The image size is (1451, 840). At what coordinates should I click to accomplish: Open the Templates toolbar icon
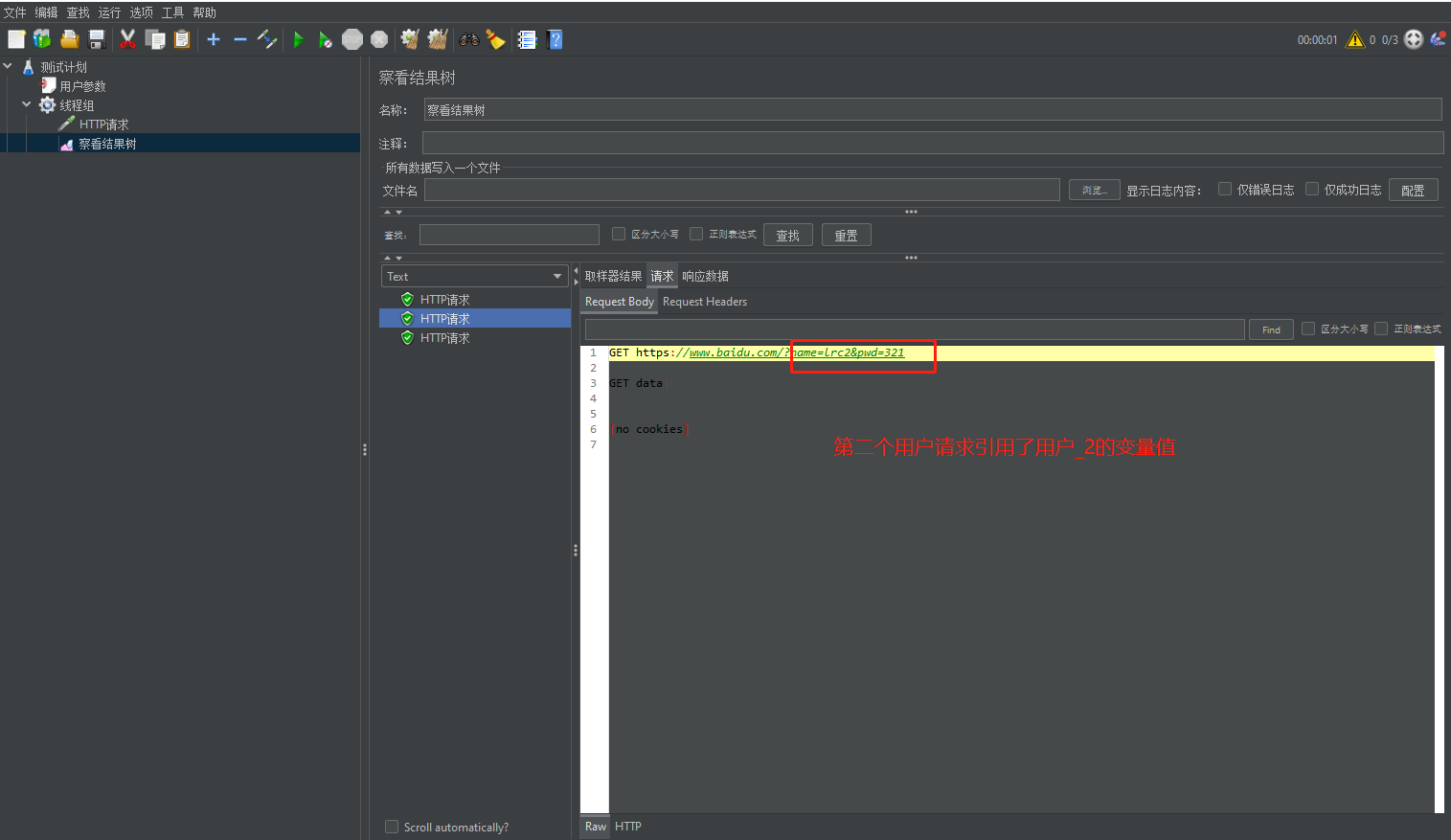pyautogui.click(x=42, y=39)
